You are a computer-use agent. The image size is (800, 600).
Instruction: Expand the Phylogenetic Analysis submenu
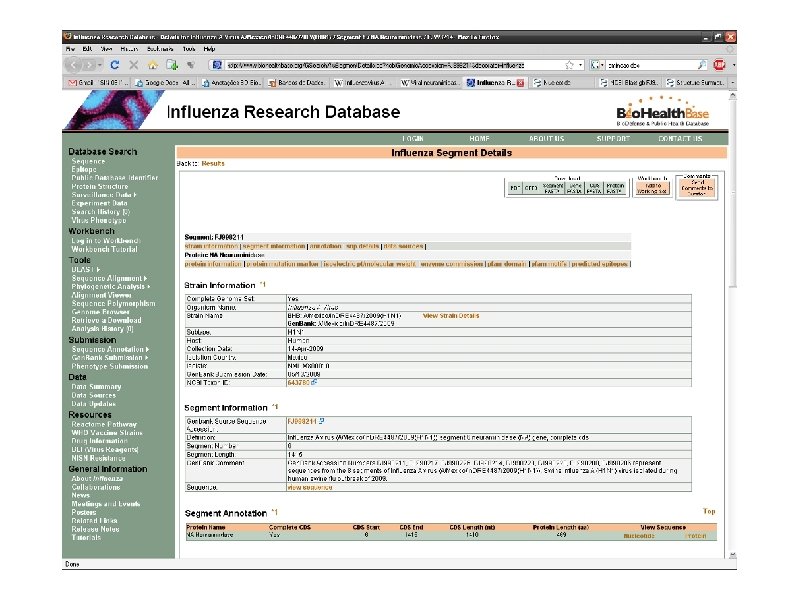pyautogui.click(x=148, y=287)
